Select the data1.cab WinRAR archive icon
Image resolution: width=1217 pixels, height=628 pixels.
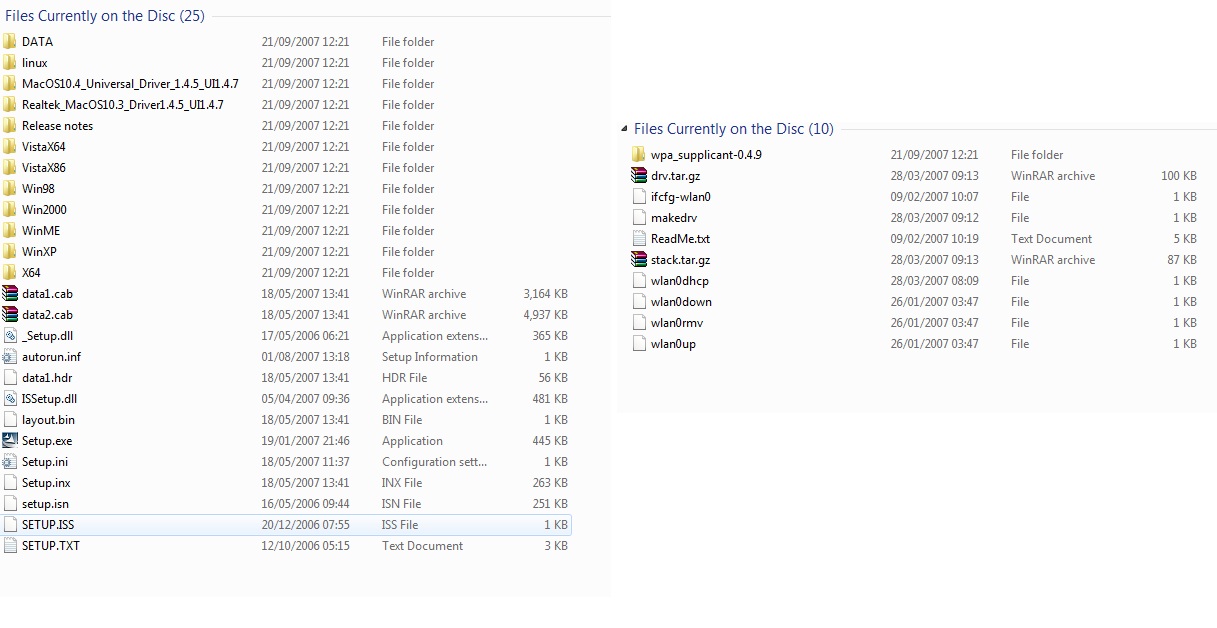coord(10,294)
